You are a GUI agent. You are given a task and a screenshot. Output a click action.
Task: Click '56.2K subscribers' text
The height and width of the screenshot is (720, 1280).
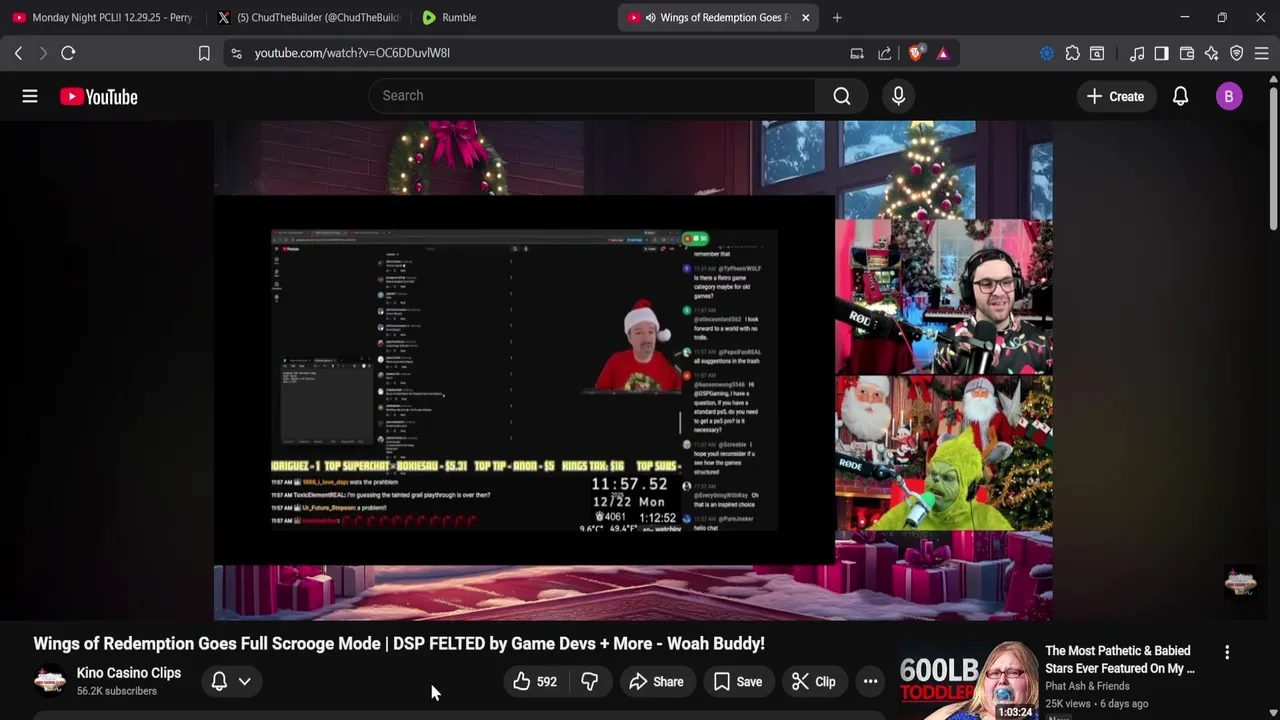pos(117,691)
